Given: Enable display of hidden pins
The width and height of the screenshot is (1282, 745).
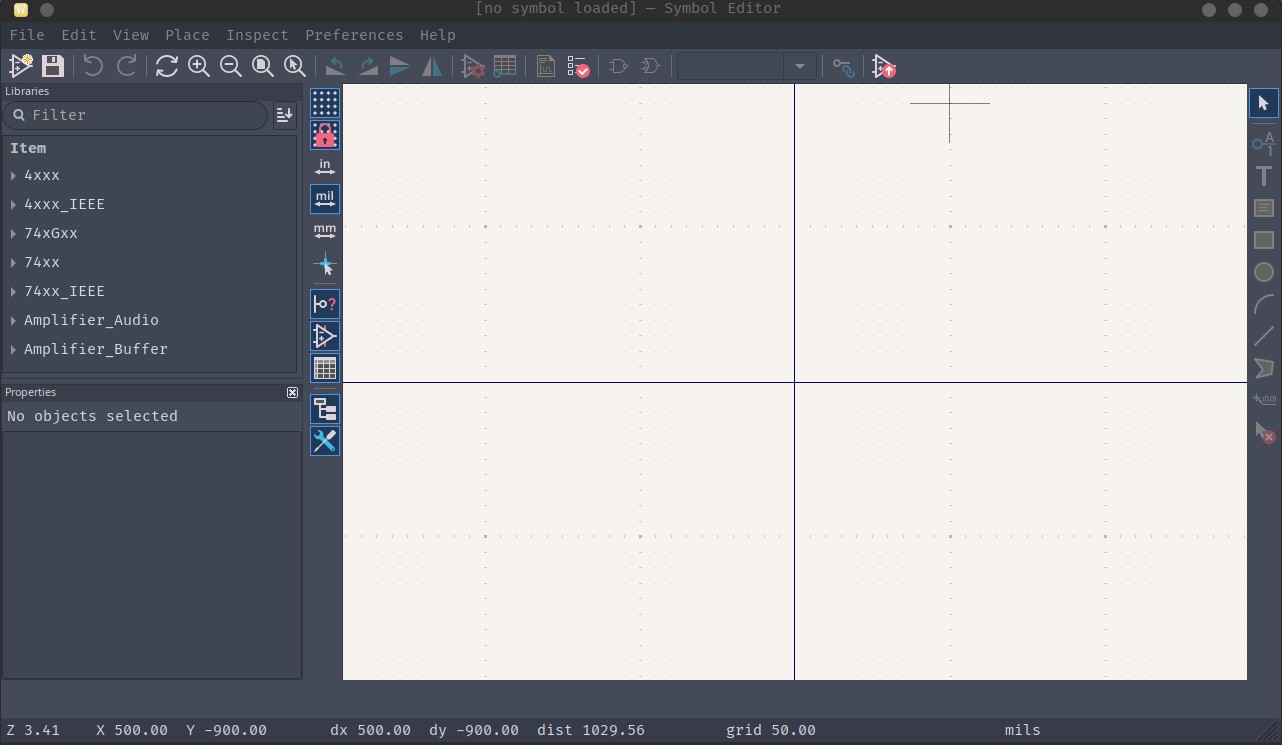Looking at the screenshot, I should pos(324,303).
